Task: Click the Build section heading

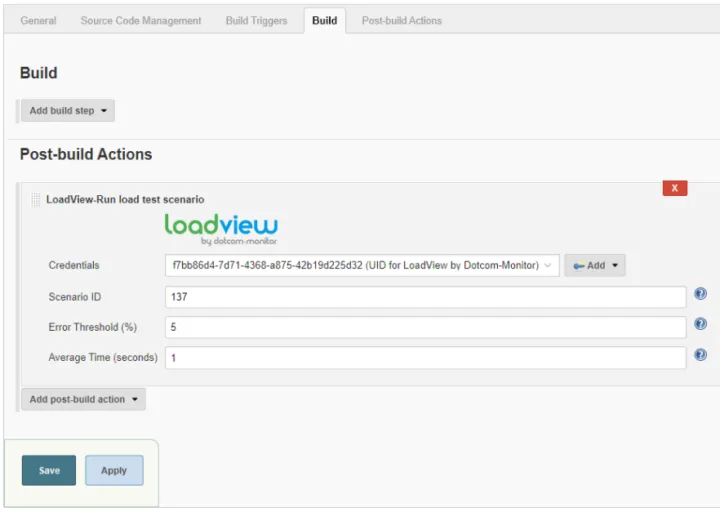Action: click(x=39, y=73)
